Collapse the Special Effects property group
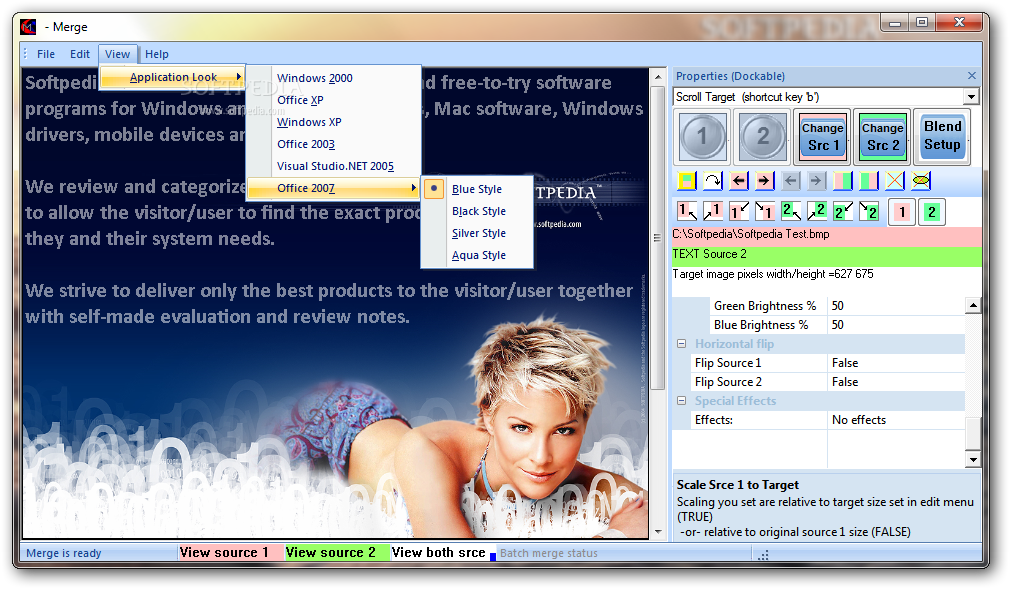 point(681,401)
